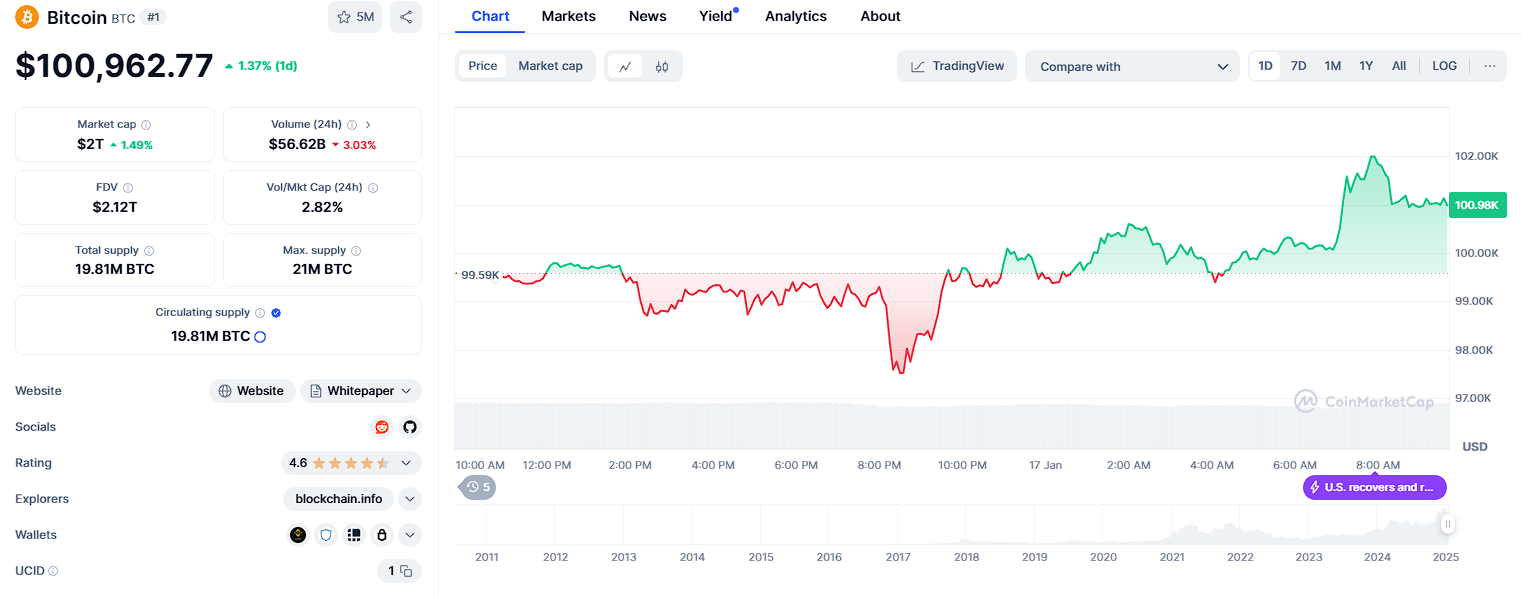Set chart range to 1Y

1366,66
